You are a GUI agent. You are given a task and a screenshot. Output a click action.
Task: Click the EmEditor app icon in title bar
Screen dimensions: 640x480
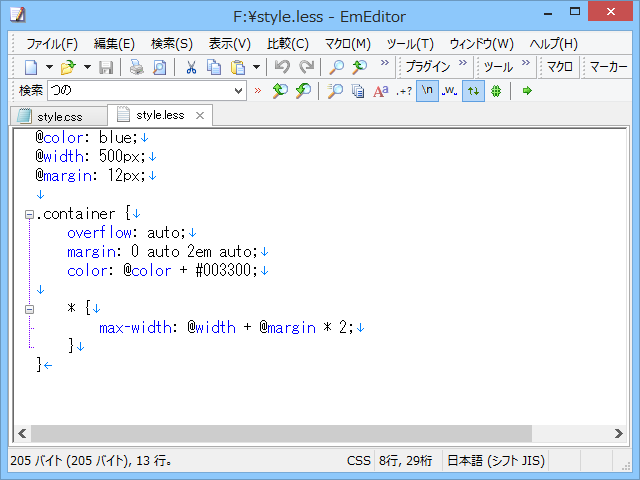17,15
